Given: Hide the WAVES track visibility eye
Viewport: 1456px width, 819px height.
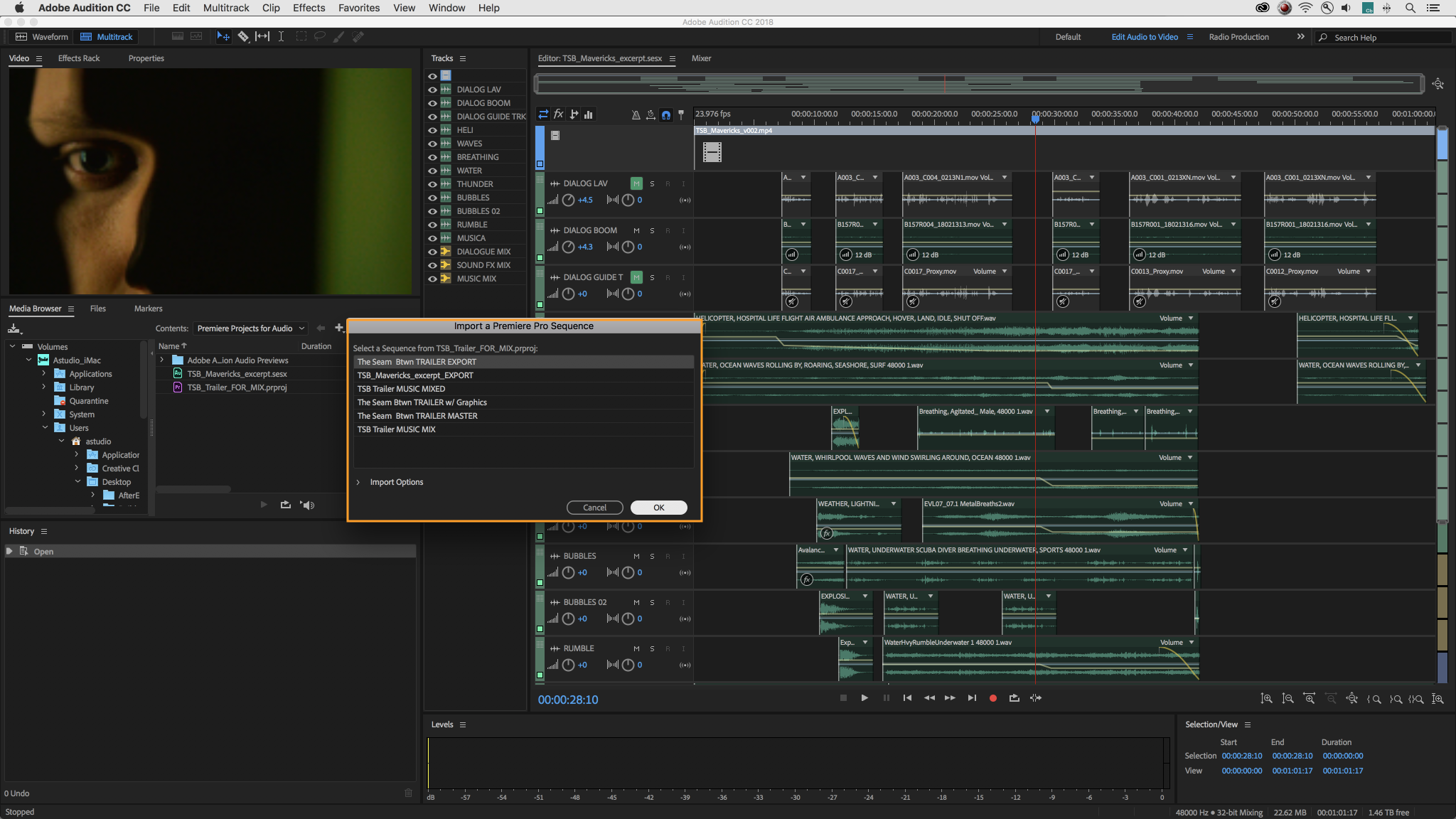Looking at the screenshot, I should tap(434, 143).
